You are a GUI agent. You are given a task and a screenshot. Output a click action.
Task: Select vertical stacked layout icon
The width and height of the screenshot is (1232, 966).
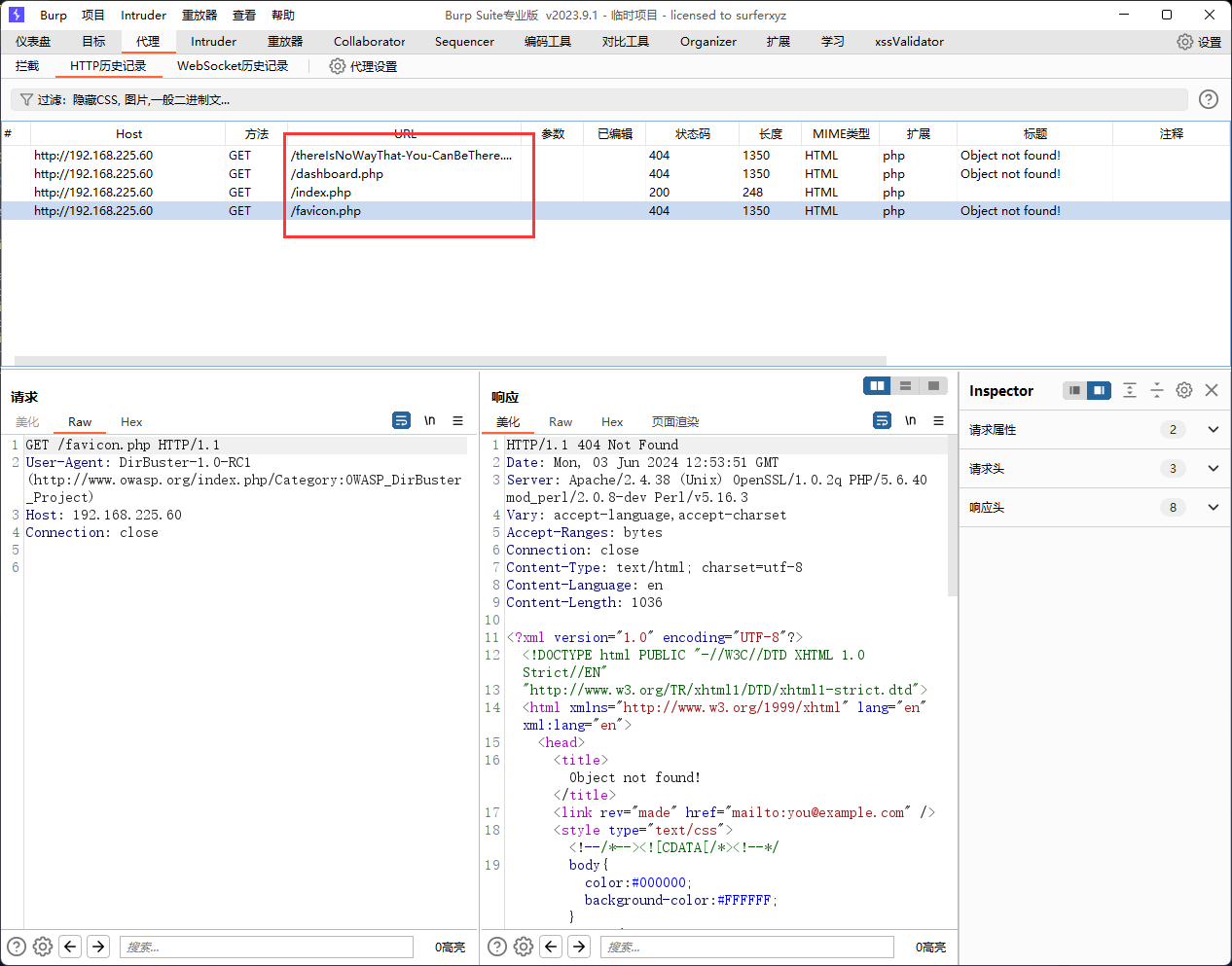coord(905,386)
